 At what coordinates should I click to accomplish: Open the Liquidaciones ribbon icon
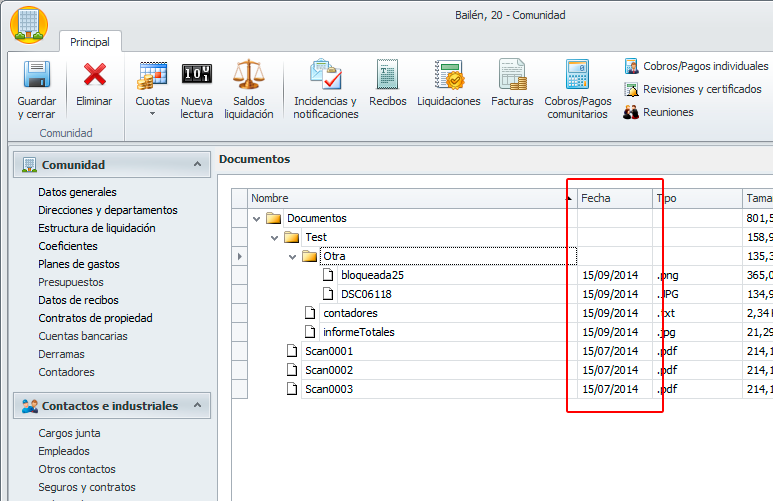point(448,75)
